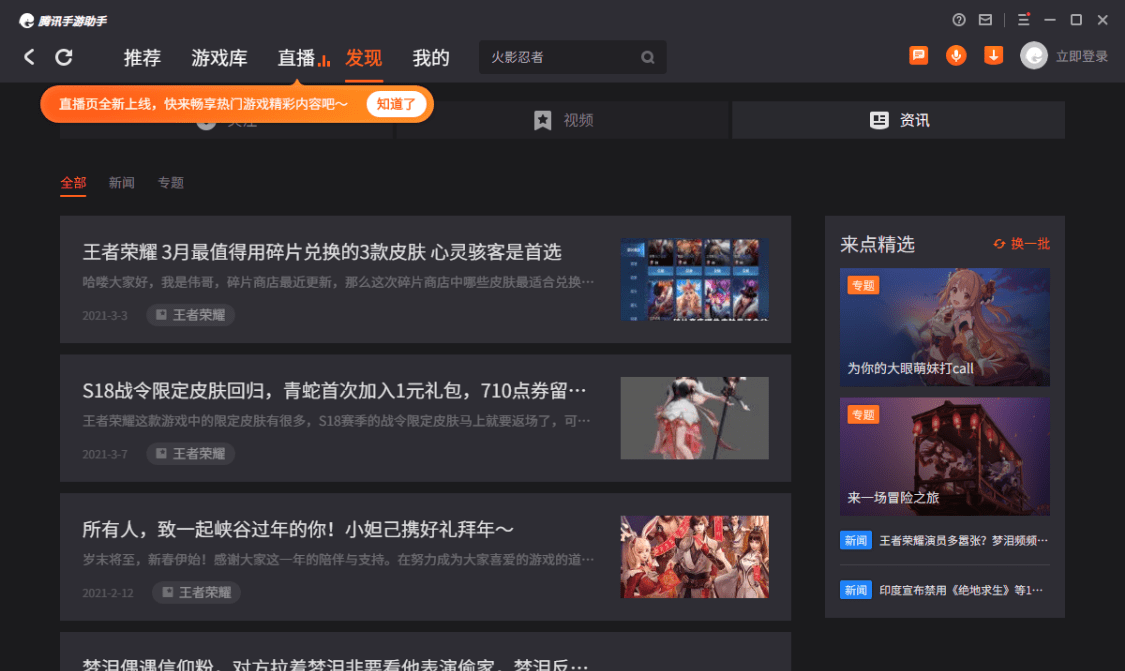The image size is (1125, 671).
Task: Switch to the 推荐 tab
Action: (142, 58)
